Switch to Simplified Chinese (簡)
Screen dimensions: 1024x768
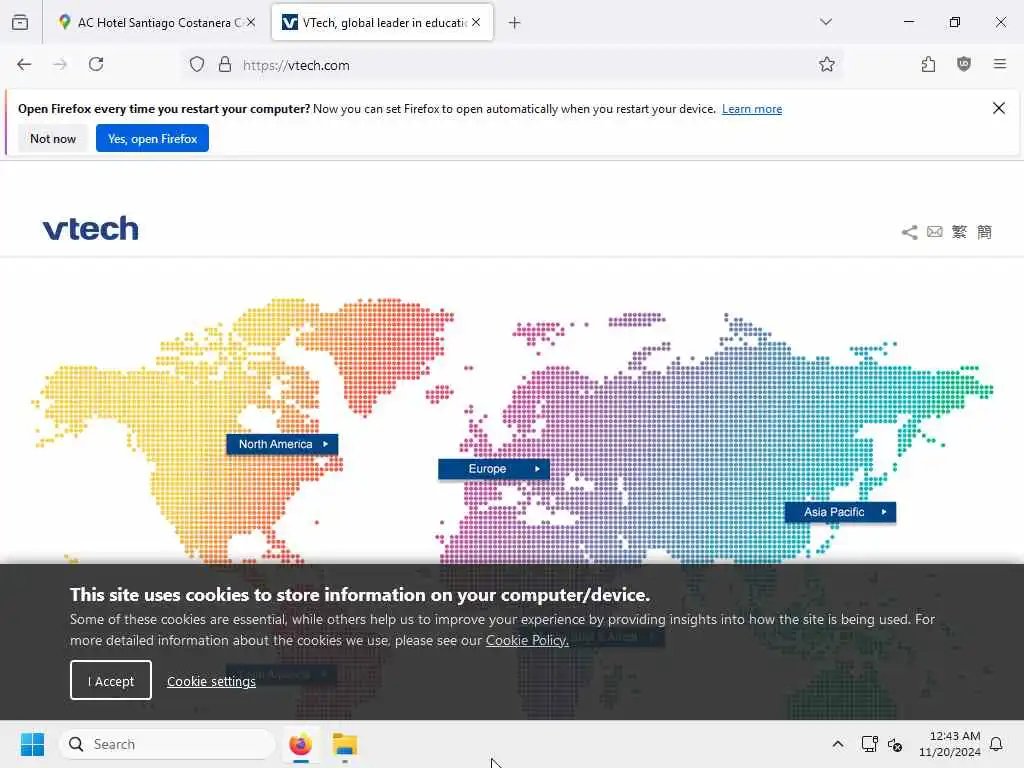(984, 232)
